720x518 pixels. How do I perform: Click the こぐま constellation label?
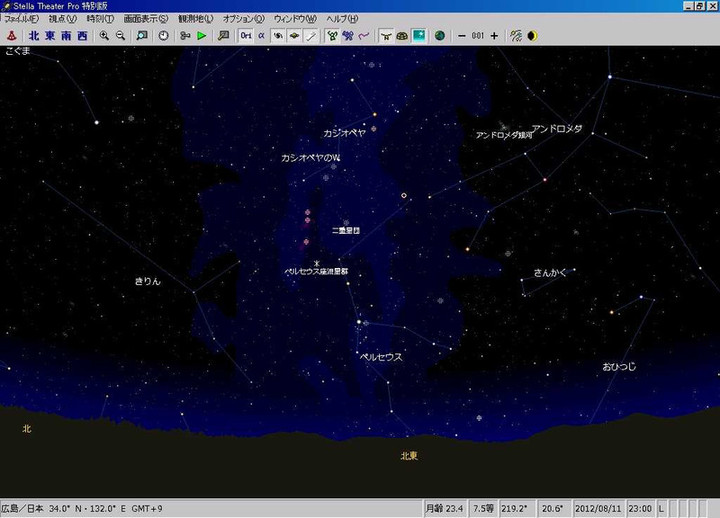coord(17,51)
